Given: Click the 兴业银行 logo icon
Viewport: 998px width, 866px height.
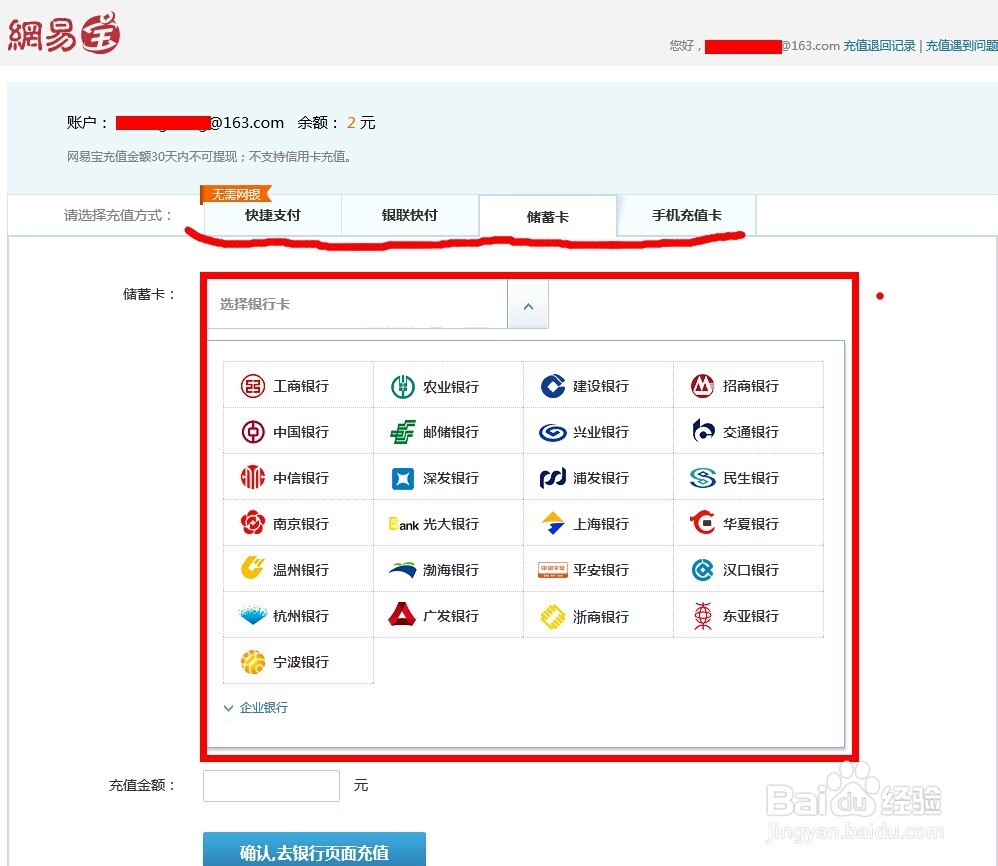Looking at the screenshot, I should [x=552, y=433].
